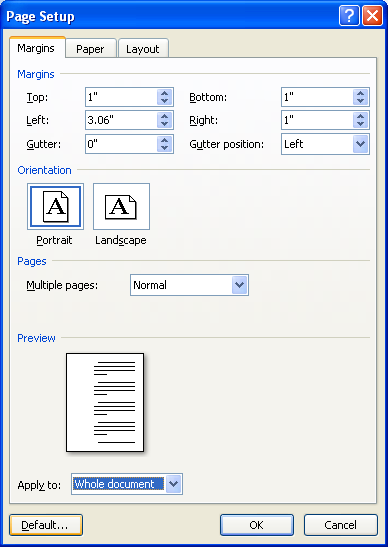The width and height of the screenshot is (388, 547).
Task: Confirm with the OK button
Action: tap(257, 525)
